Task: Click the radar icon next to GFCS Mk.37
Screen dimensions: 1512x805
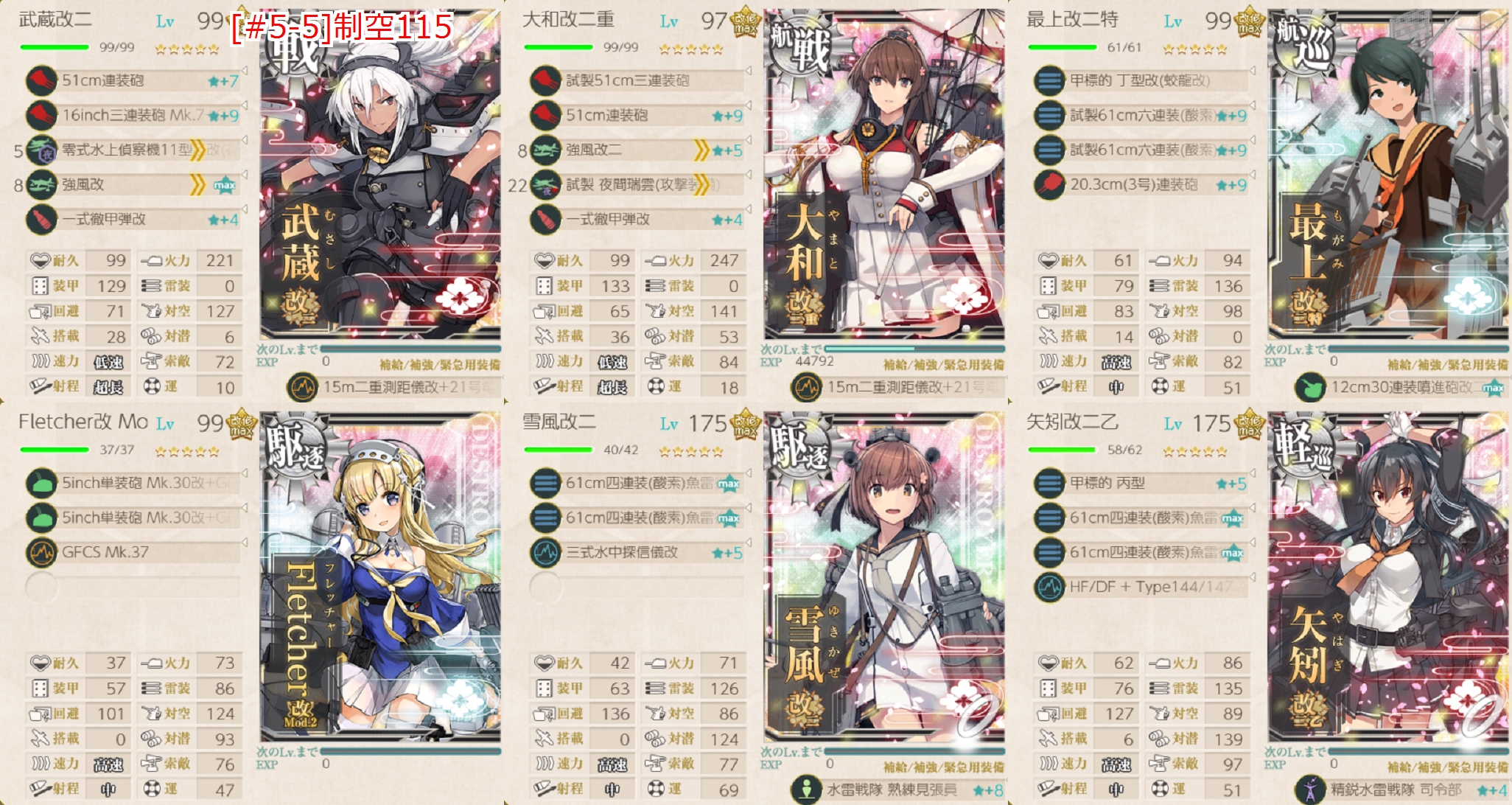Action: click(41, 552)
